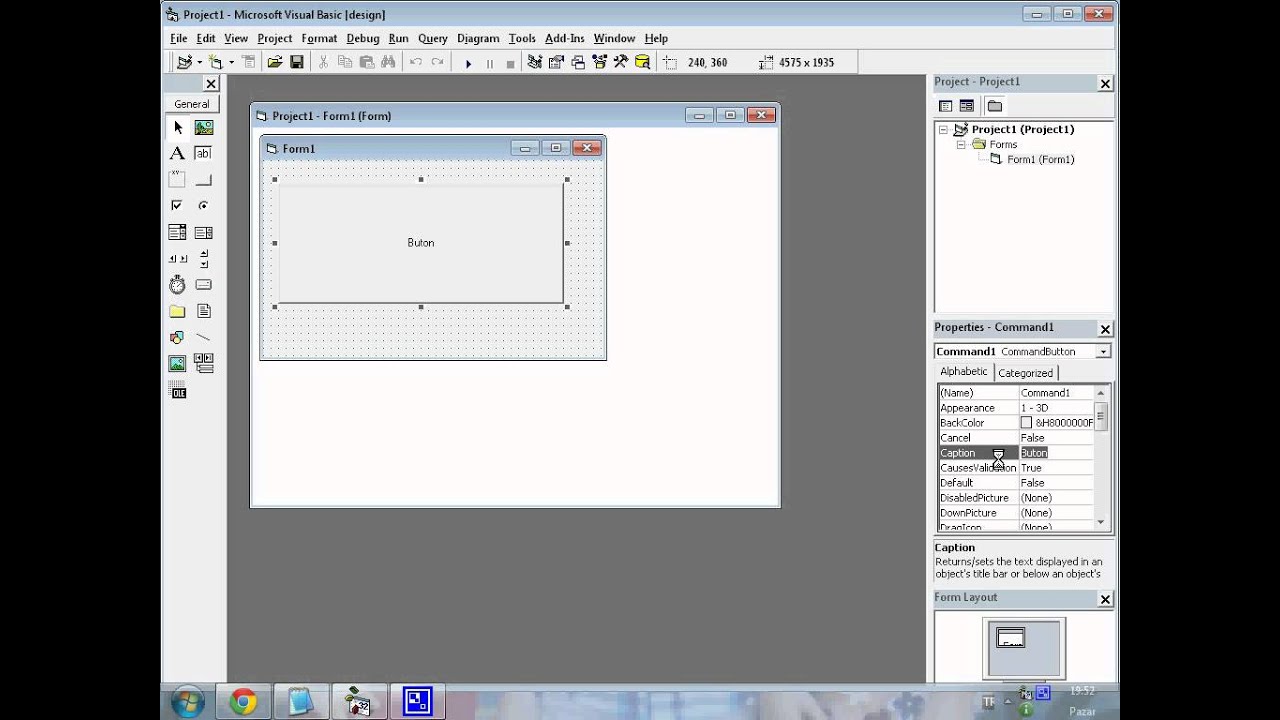The image size is (1280, 720).
Task: Collapse the Forms folder node
Action: [961, 144]
